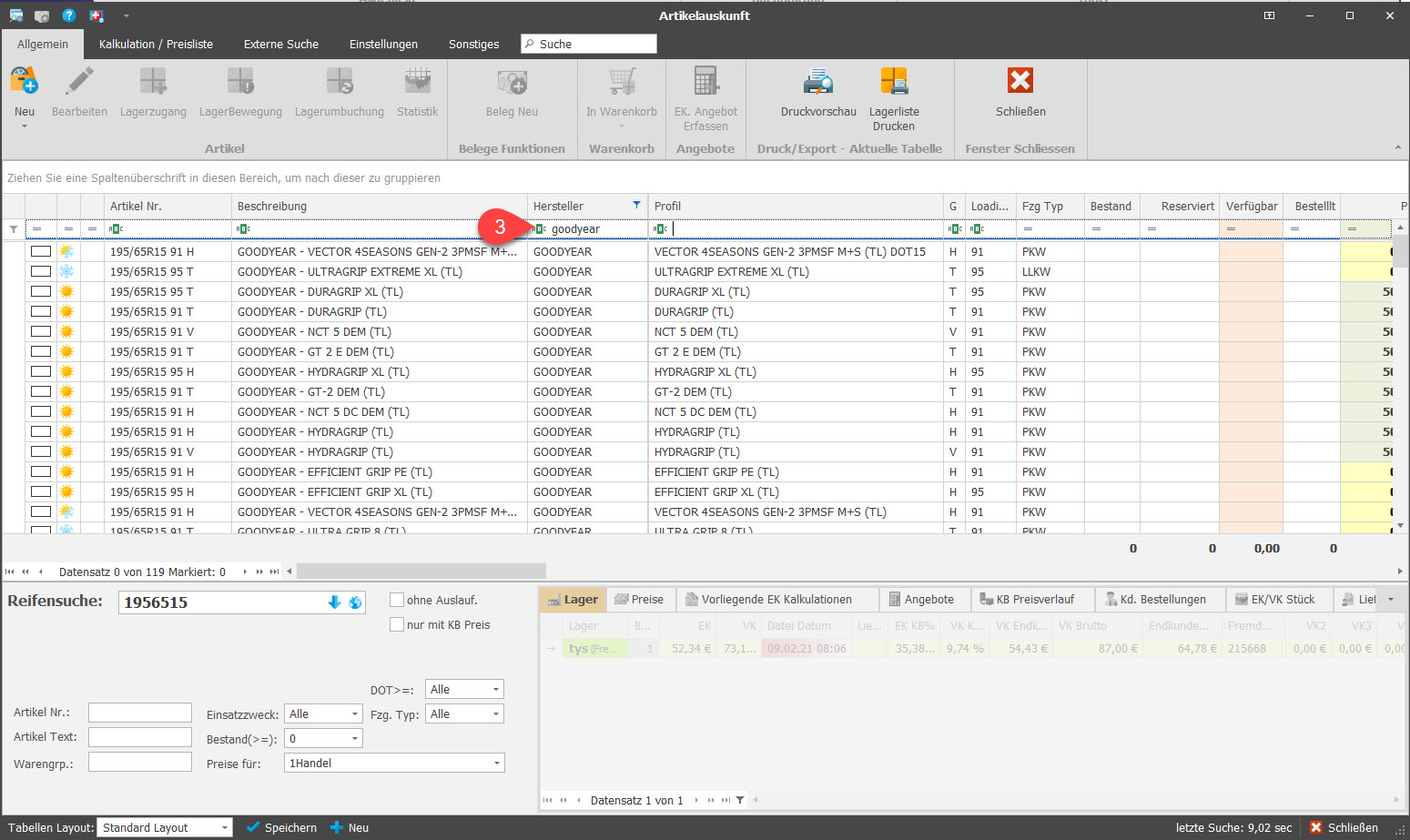Open the Sonstiges tab

pyautogui.click(x=473, y=44)
